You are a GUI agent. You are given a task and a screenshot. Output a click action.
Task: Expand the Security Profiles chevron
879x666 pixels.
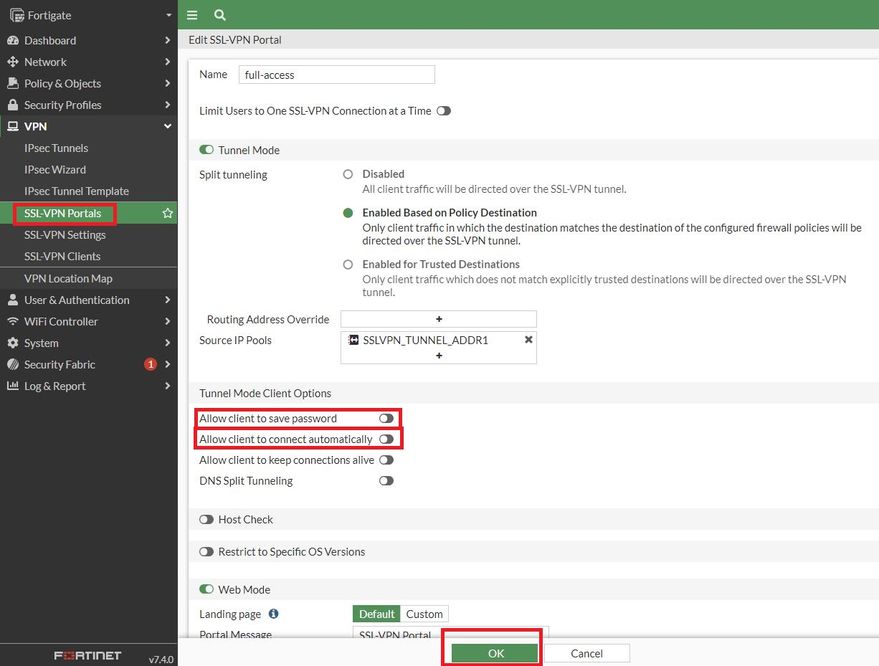[167, 105]
